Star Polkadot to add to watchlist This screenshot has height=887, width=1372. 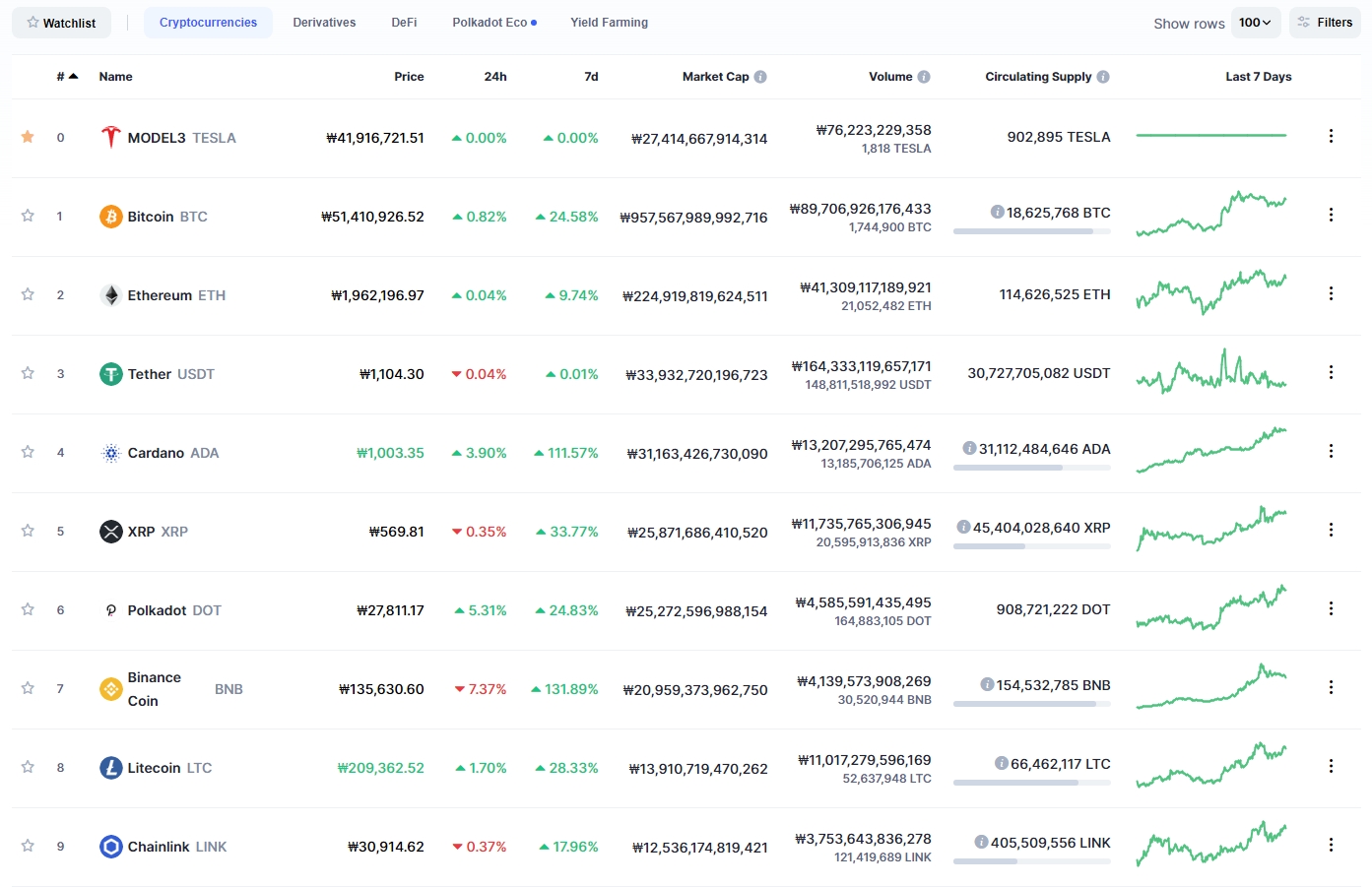(28, 609)
